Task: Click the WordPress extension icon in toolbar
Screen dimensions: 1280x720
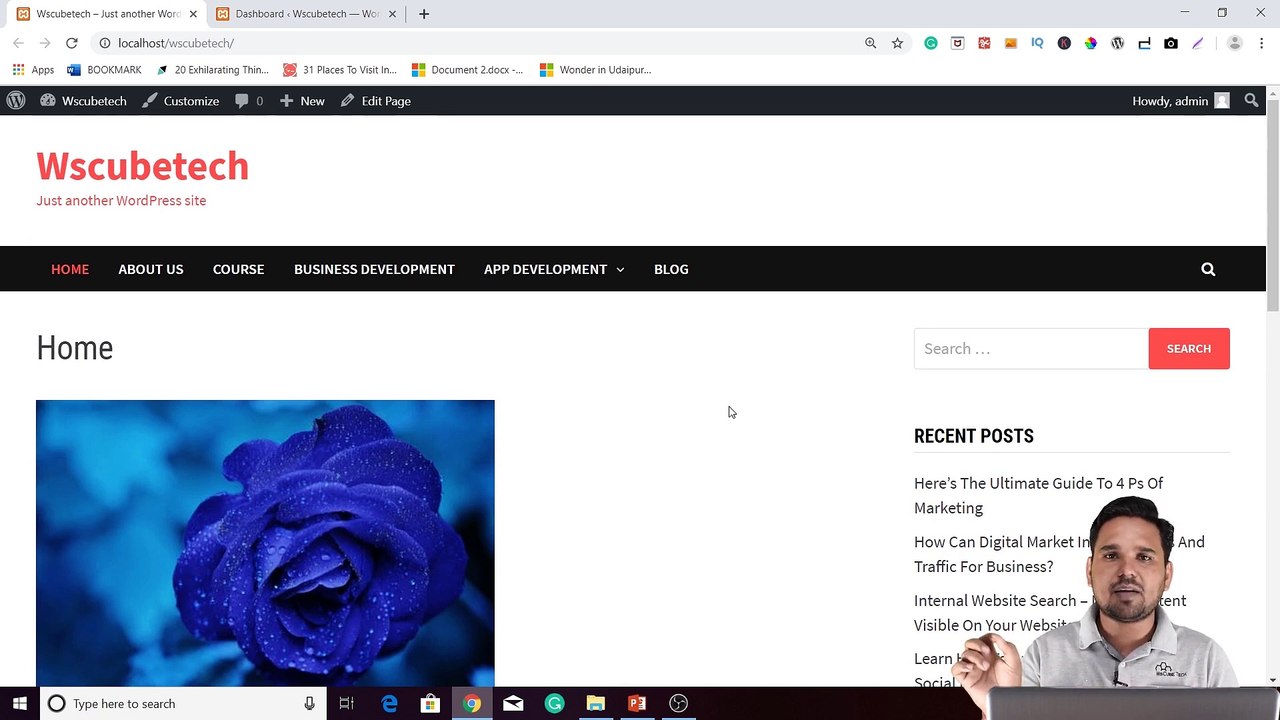Action: 1118,43
